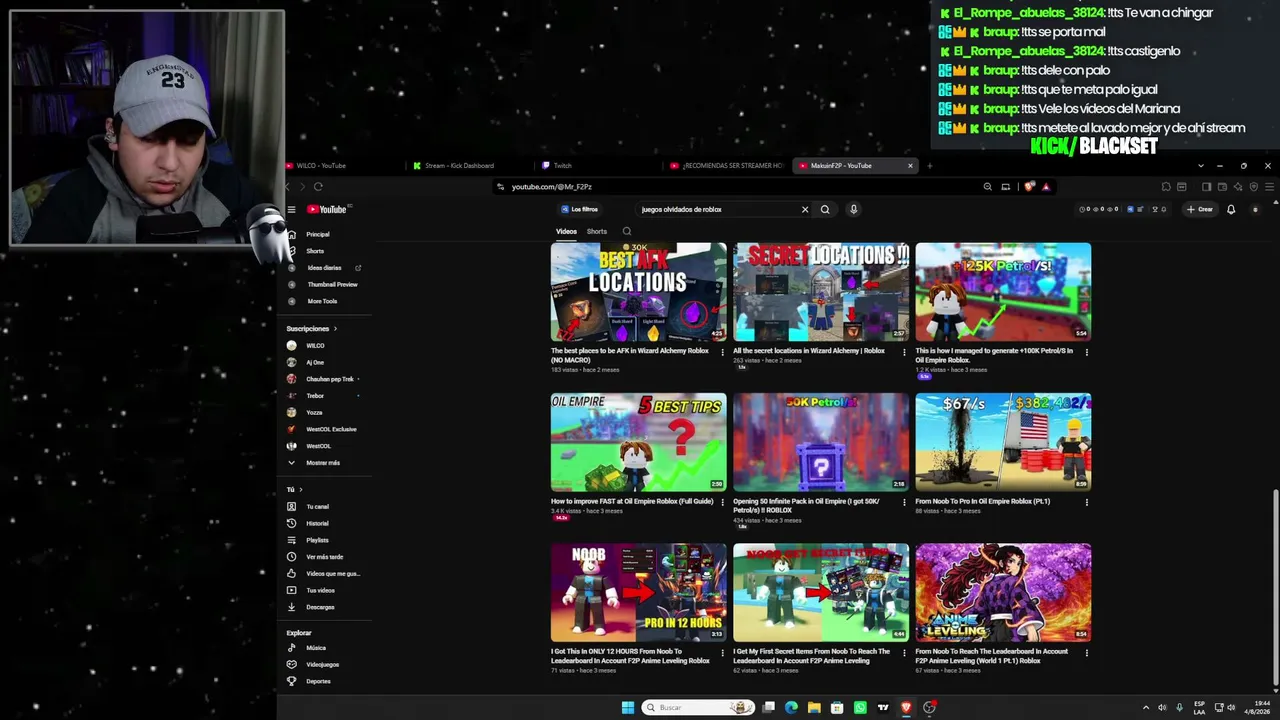Image resolution: width=1280 pixels, height=720 pixels.
Task: Open Principal in YouTube sidebar
Action: click(x=318, y=234)
